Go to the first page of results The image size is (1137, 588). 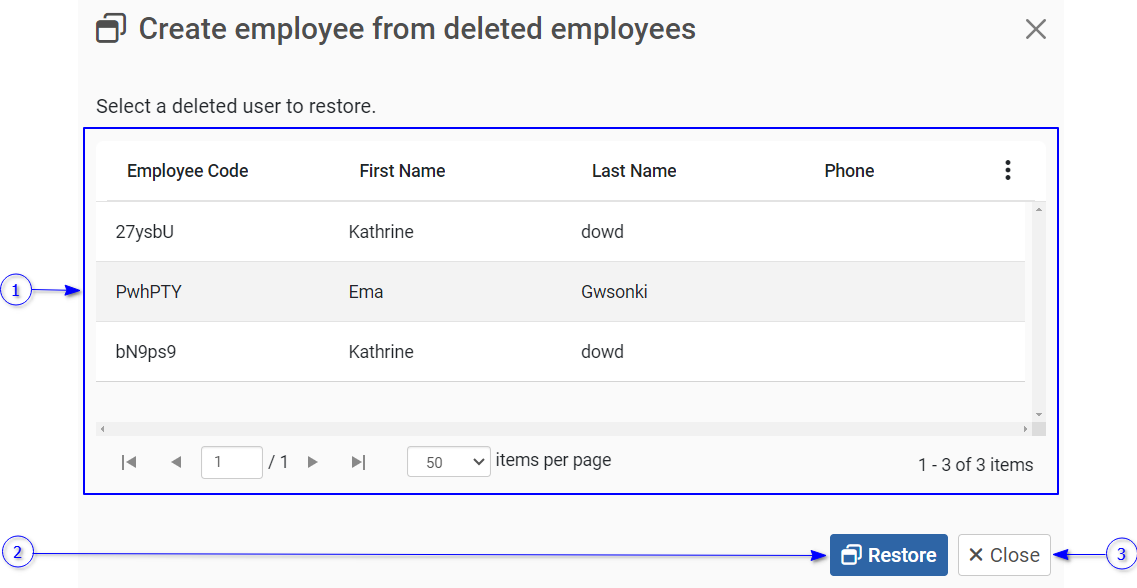click(128, 462)
